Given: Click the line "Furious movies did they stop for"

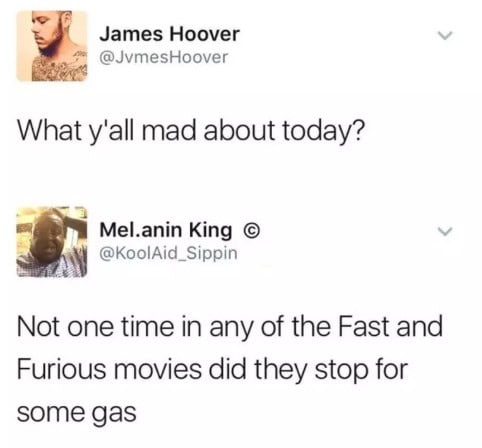Looking at the screenshot, I should [x=212, y=370].
